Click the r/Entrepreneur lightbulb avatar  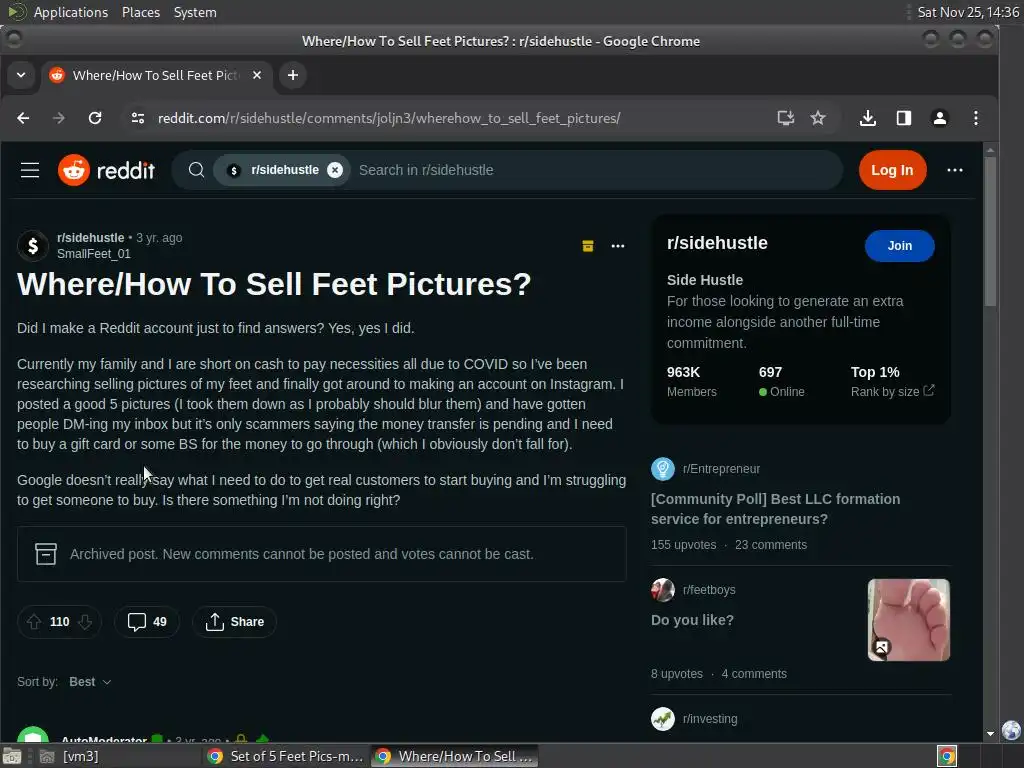(663, 469)
